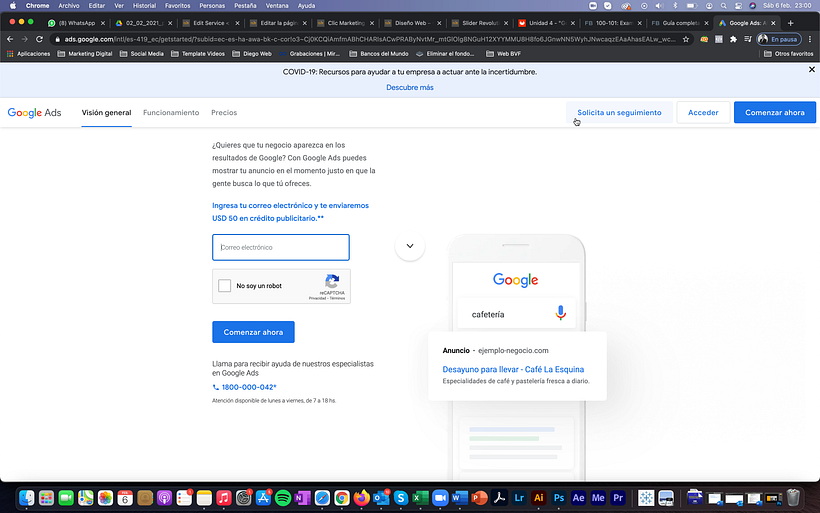Launch Excel from the dock
Viewport: 820px width, 513px height.
[420, 498]
